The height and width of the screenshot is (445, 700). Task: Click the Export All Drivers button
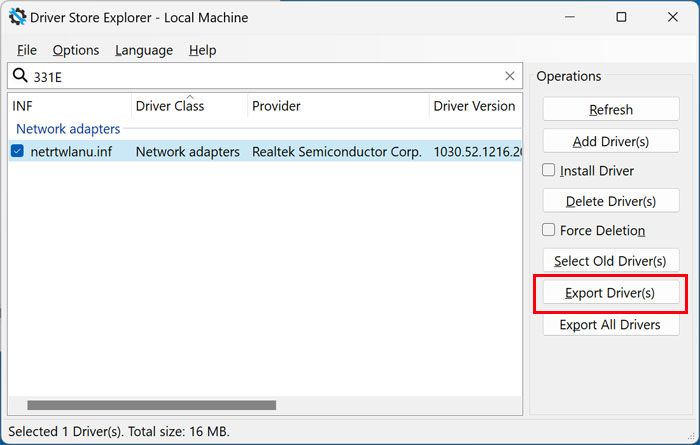(611, 324)
